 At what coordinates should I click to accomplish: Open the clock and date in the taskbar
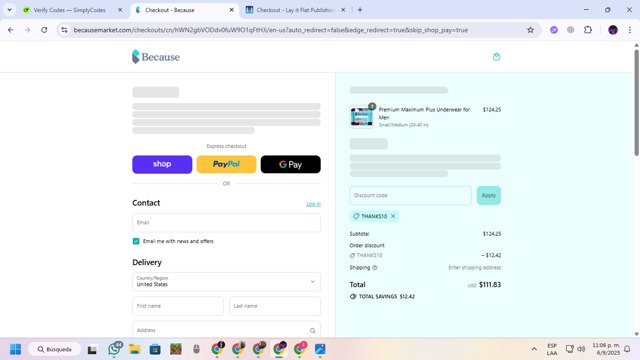(606, 349)
